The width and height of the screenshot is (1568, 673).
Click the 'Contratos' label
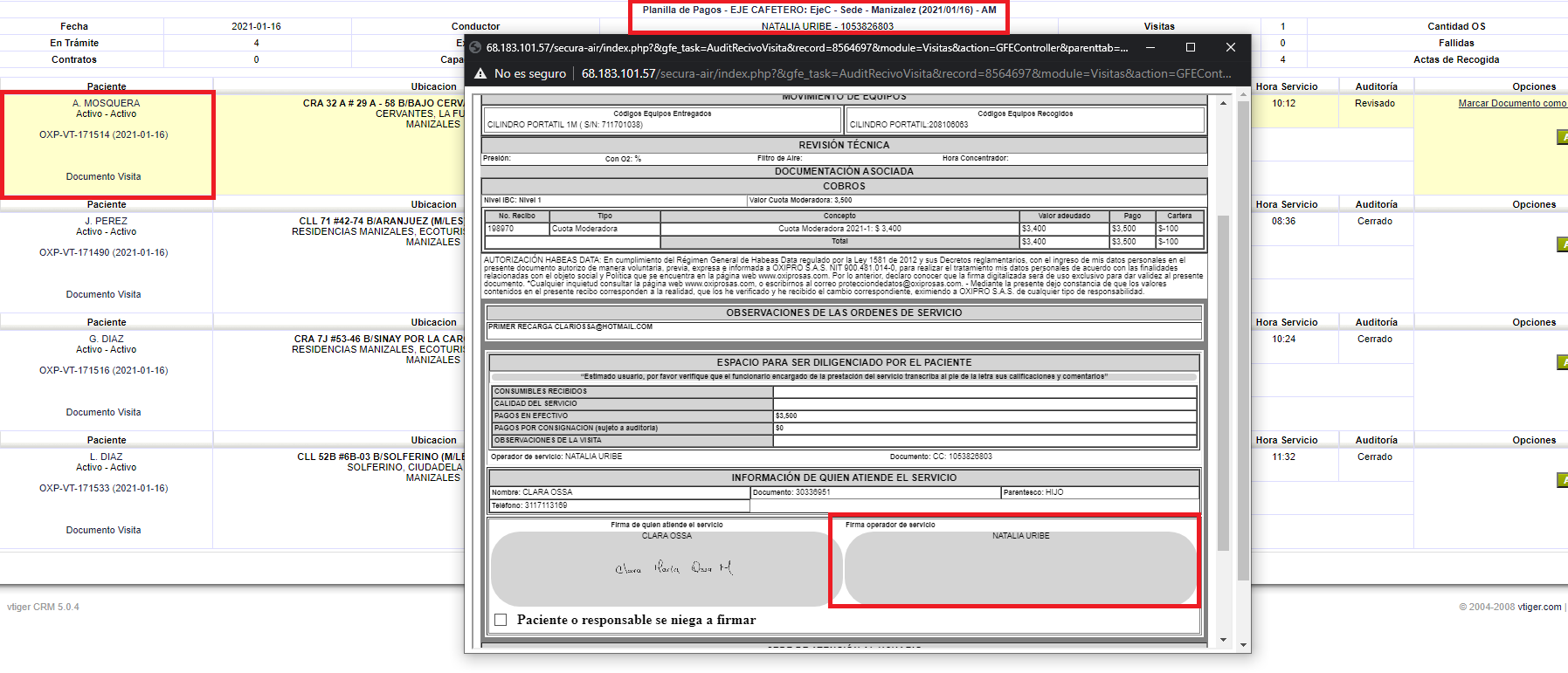[74, 59]
